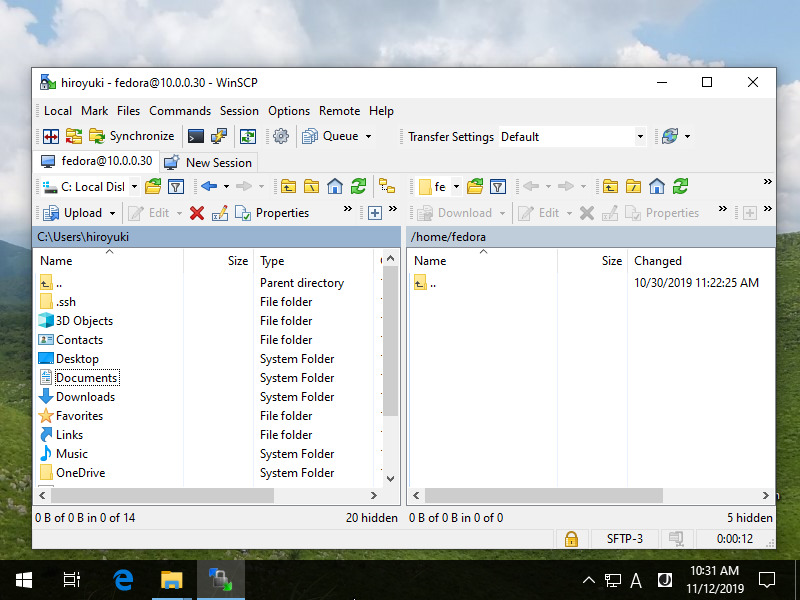The width and height of the screenshot is (800, 600).
Task: Refresh the local panel
Action: [x=358, y=187]
